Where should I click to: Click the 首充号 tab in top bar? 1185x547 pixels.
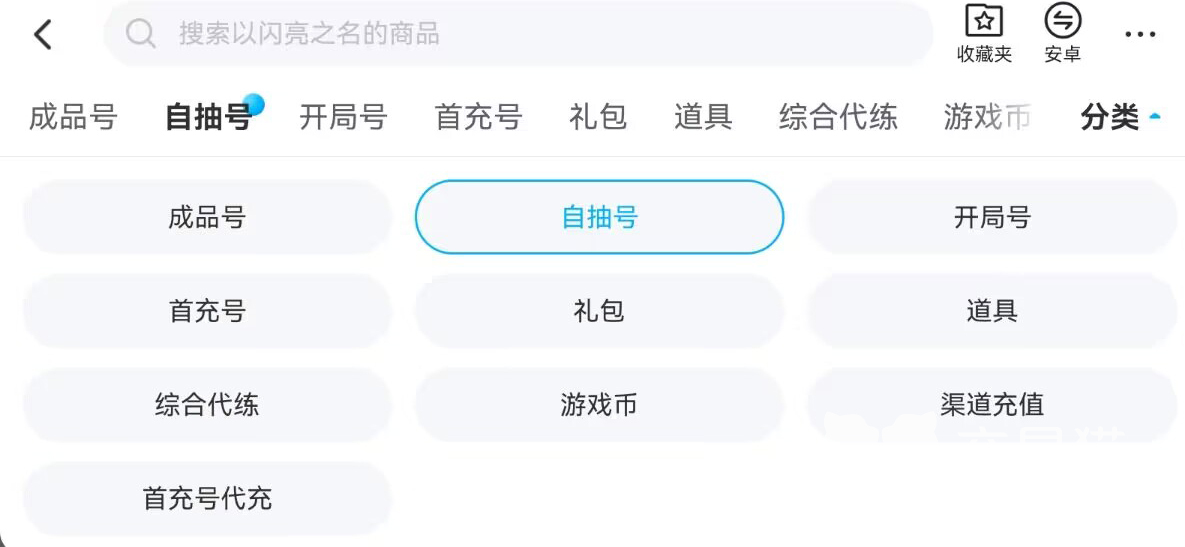(x=478, y=117)
